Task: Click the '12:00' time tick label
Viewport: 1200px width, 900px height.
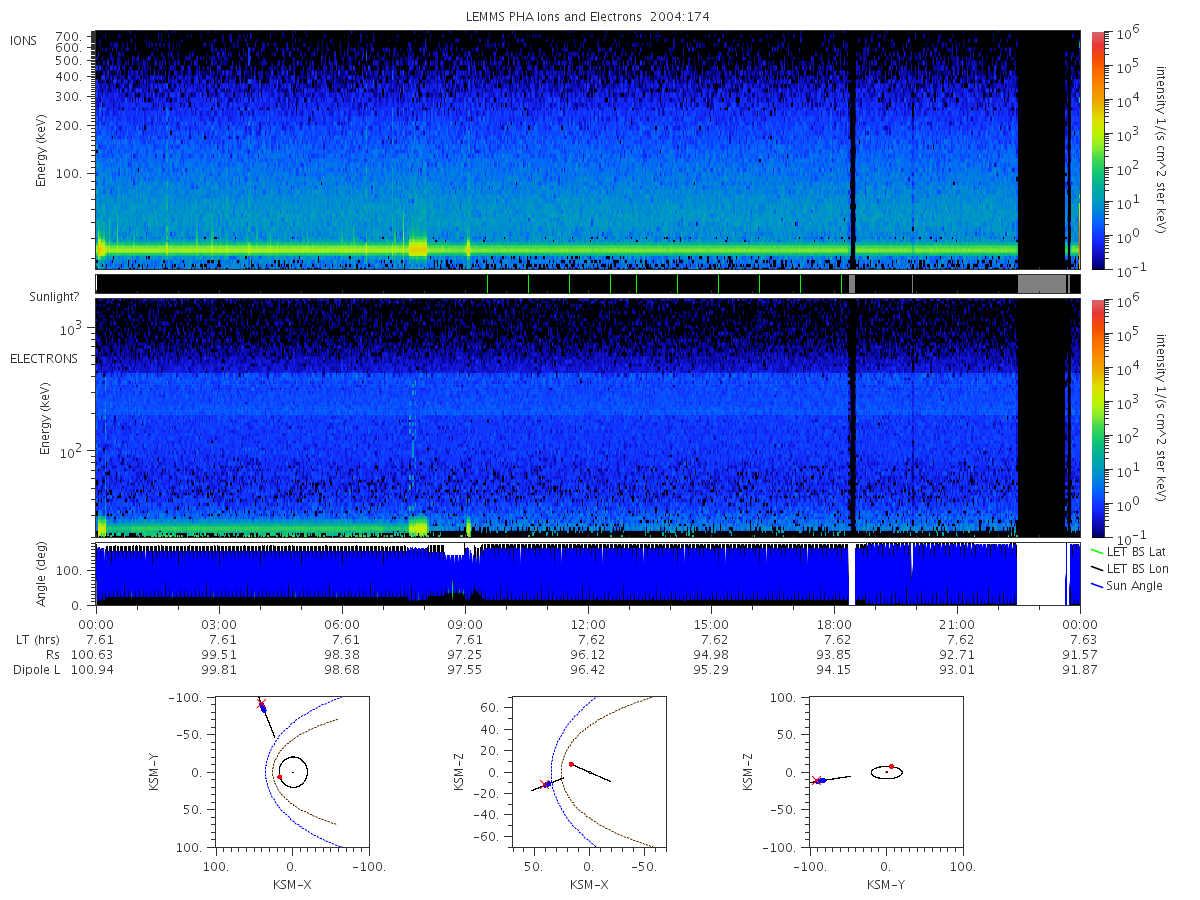Action: 589,623
